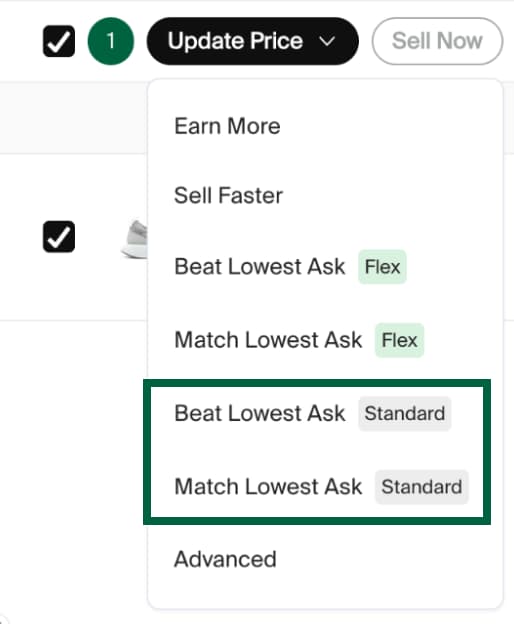Open the gray sneaker product image
Image resolution: width=514 pixels, height=632 pixels.
click(x=135, y=239)
